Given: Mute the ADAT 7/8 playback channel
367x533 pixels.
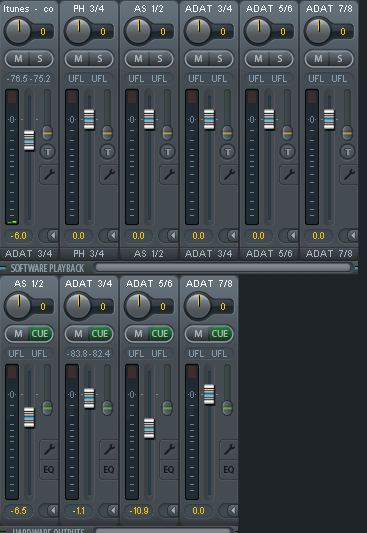Looking at the screenshot, I should pyautogui.click(x=318, y=59).
